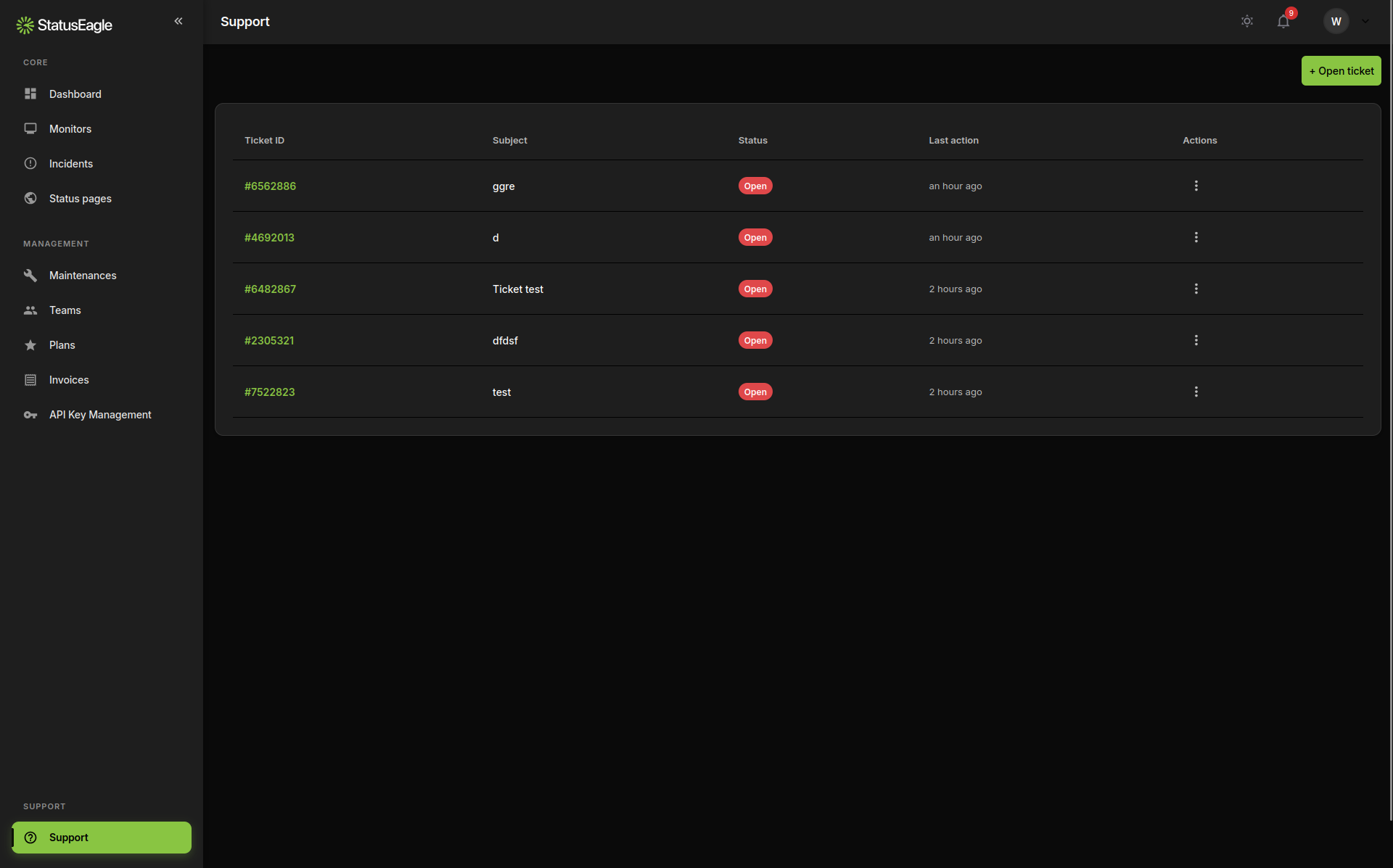Viewport: 1393px width, 868px height.
Task: Open ticket #7522823 link
Action: click(269, 392)
